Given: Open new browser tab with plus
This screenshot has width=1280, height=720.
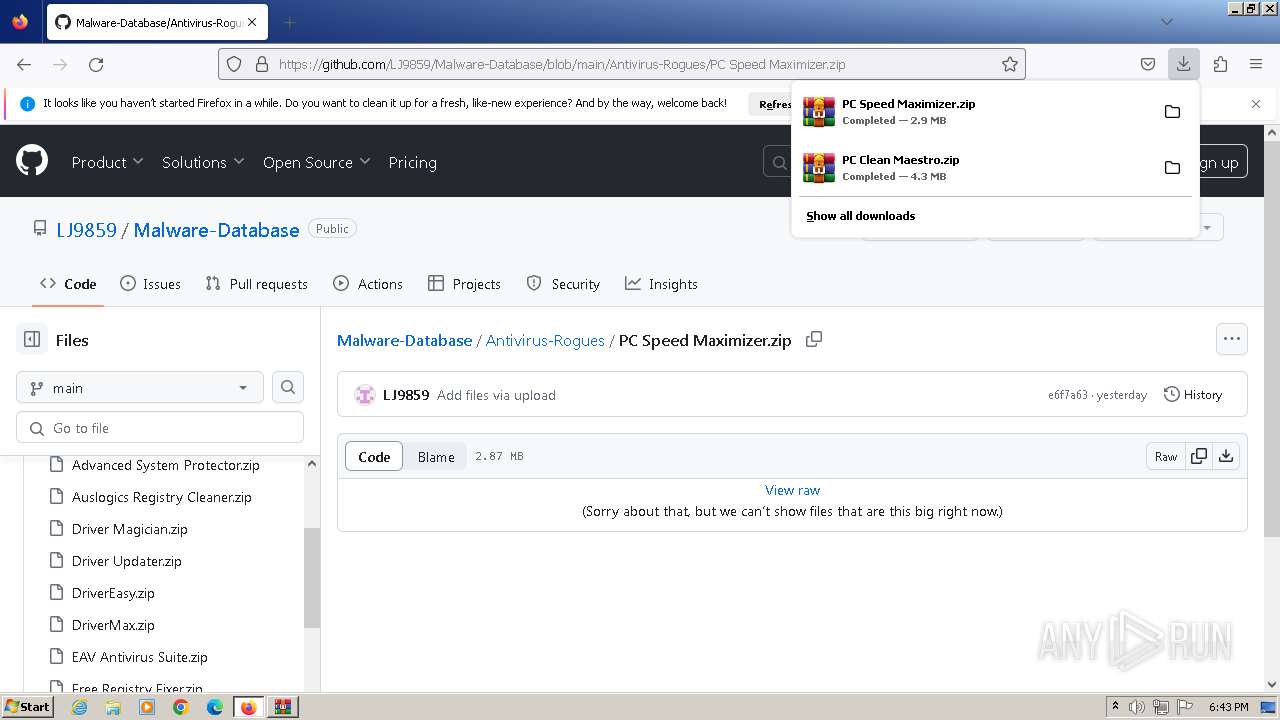Looking at the screenshot, I should [289, 22].
